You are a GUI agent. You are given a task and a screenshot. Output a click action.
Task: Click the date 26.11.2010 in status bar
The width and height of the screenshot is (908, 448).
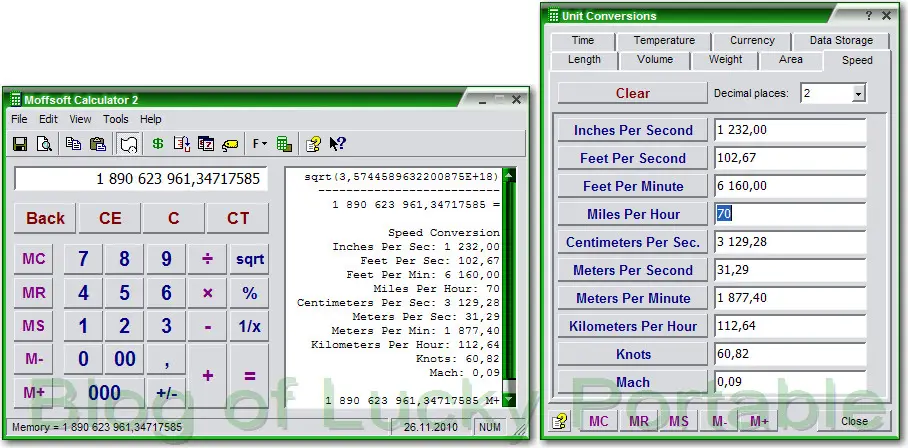pyautogui.click(x=431, y=428)
